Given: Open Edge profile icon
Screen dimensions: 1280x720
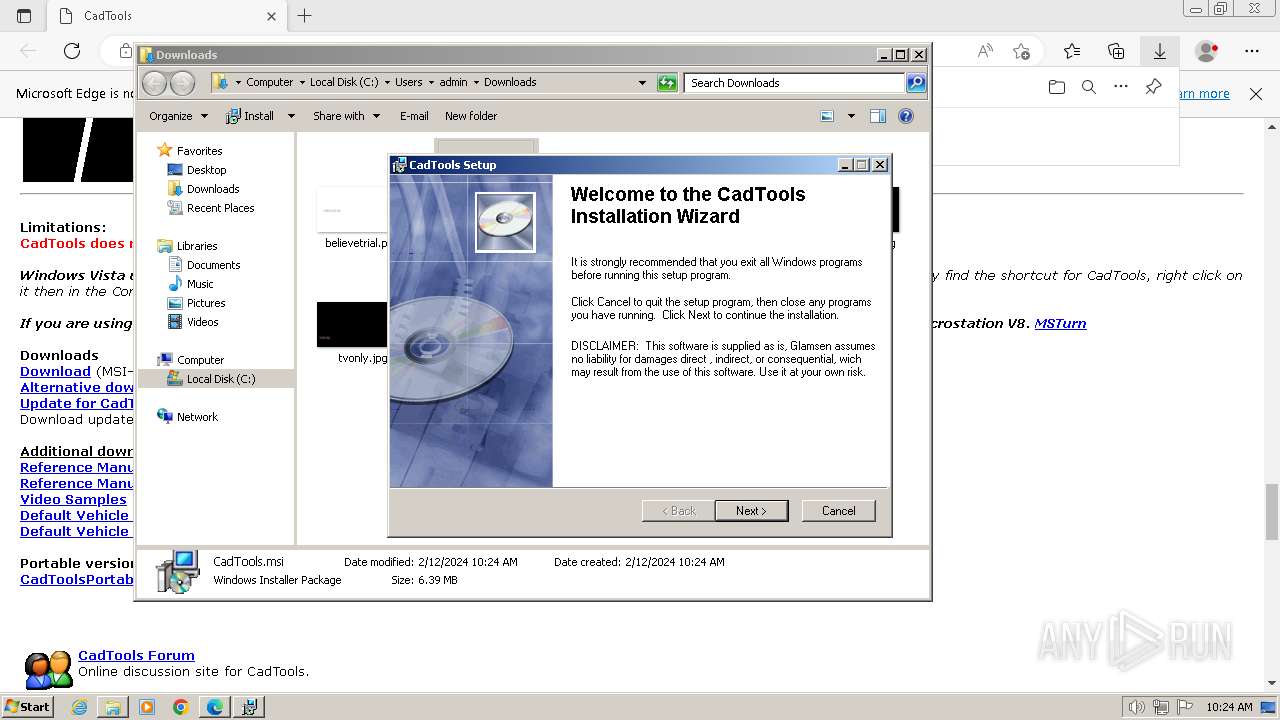Looking at the screenshot, I should pos(1207,51).
